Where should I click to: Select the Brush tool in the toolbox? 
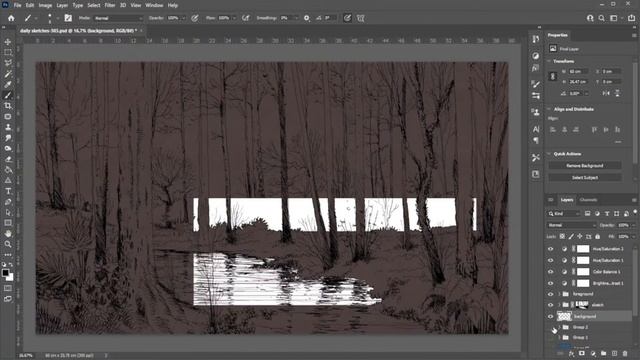[8, 95]
